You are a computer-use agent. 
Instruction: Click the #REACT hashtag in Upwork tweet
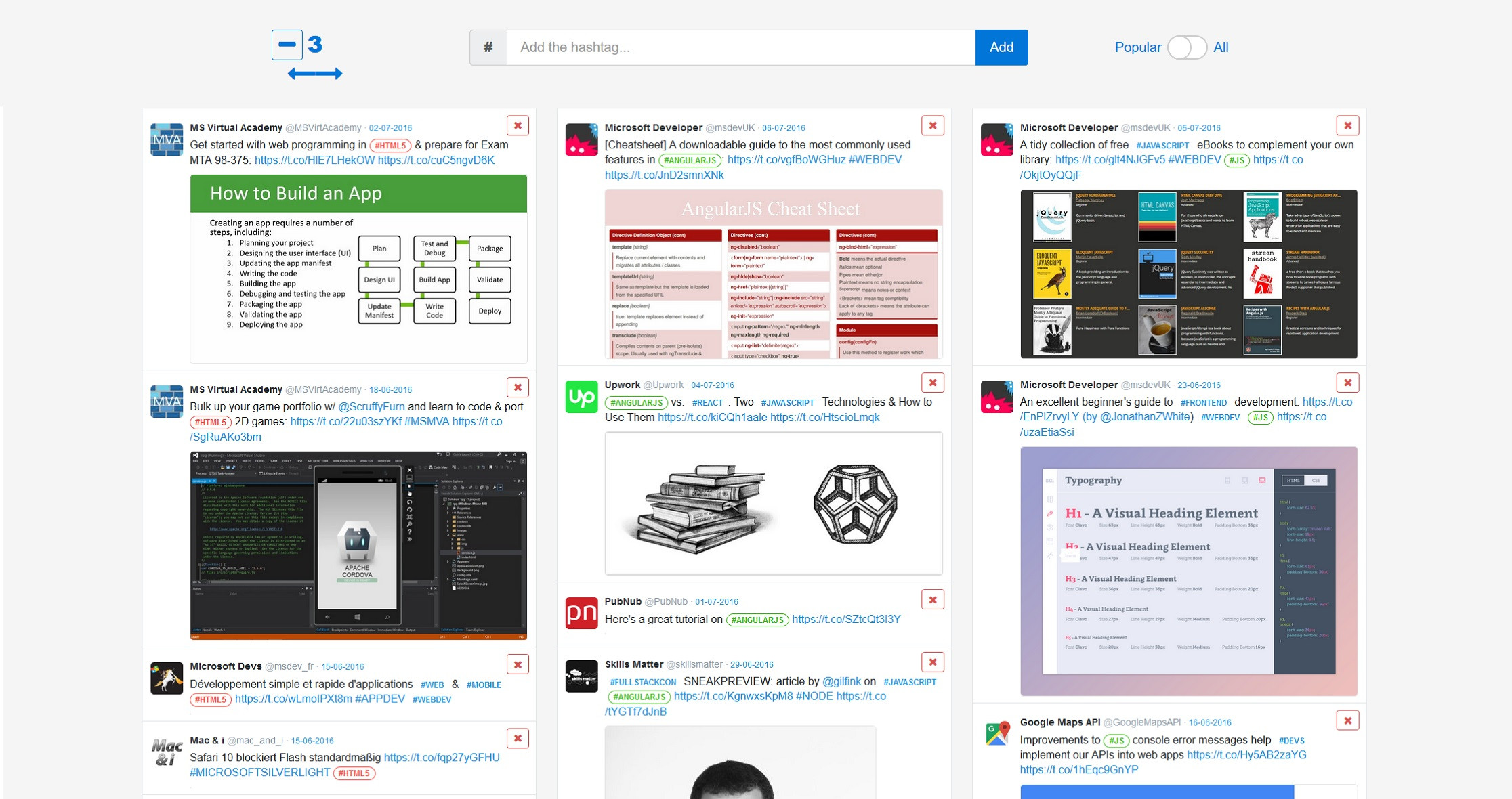pyautogui.click(x=707, y=402)
